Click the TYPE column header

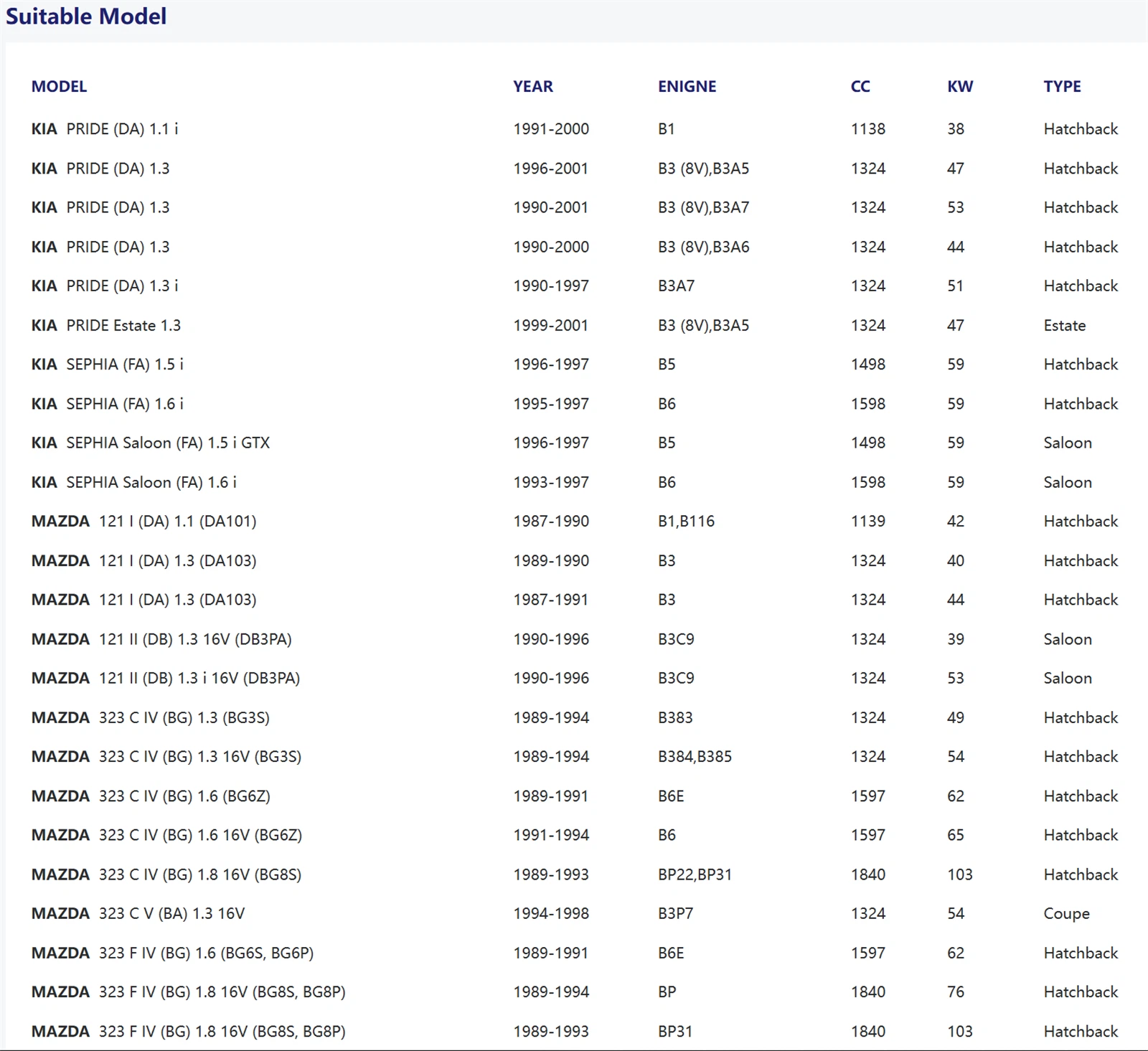click(1063, 86)
